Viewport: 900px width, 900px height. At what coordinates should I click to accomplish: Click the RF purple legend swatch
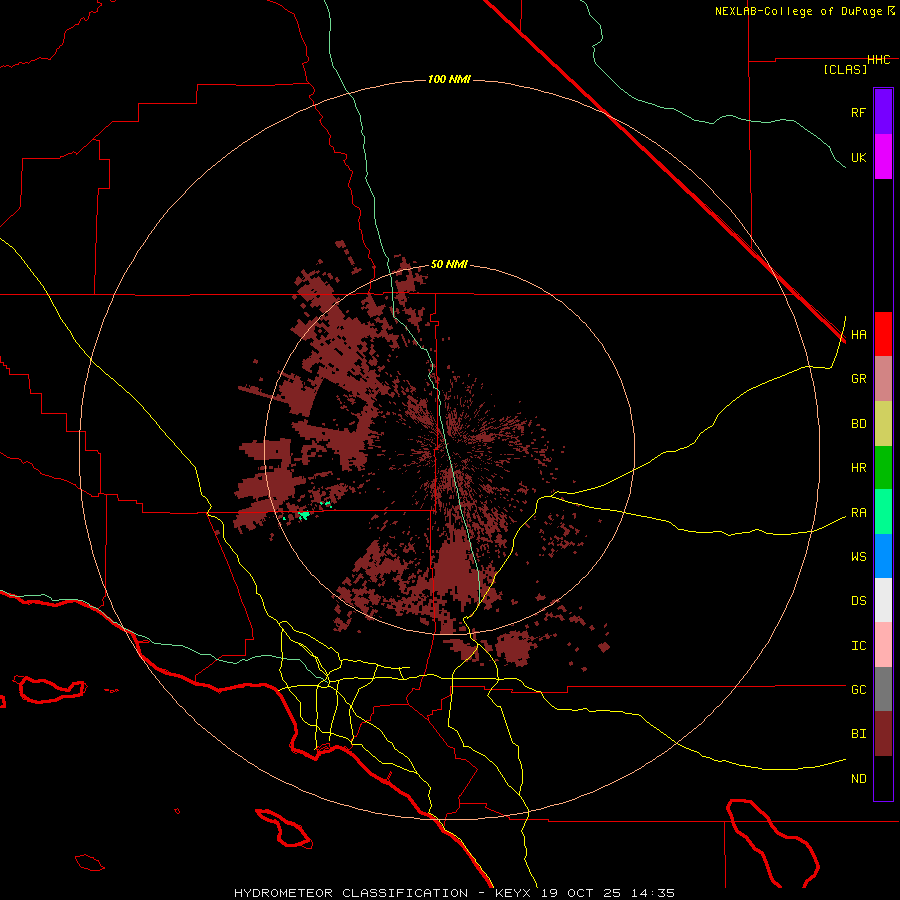pos(883,112)
